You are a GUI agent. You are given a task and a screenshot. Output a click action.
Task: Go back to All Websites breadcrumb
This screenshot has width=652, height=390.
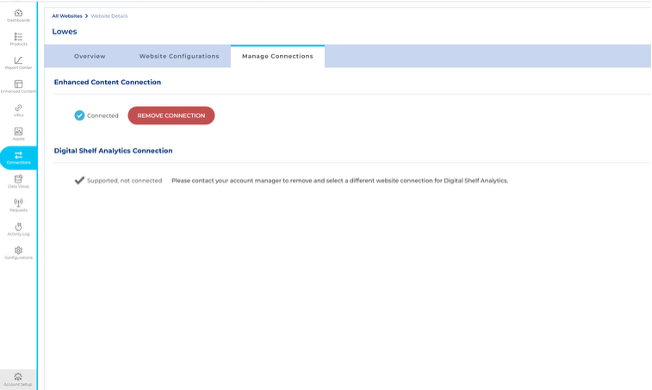pos(67,16)
